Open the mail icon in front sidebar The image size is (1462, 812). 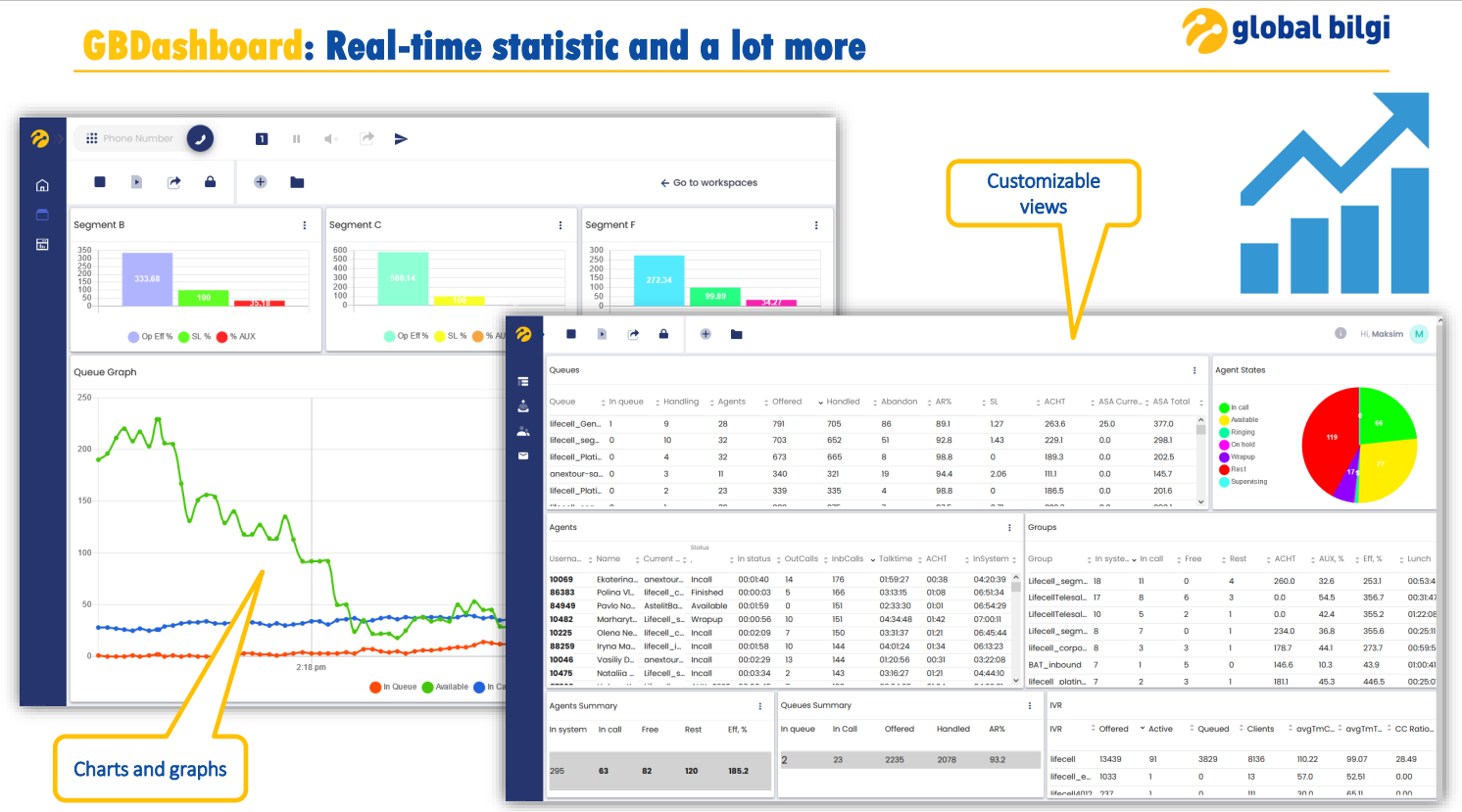[x=523, y=455]
